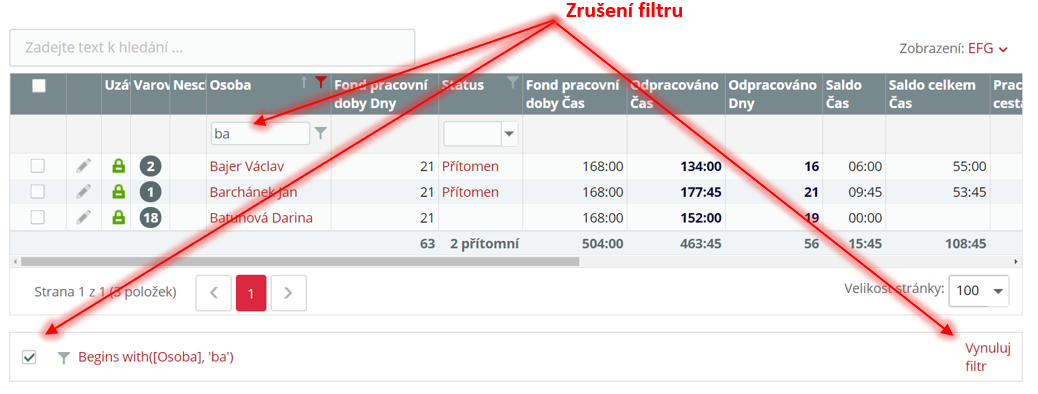Click the gray filter icon in Status header
The image size is (1038, 394).
(512, 83)
